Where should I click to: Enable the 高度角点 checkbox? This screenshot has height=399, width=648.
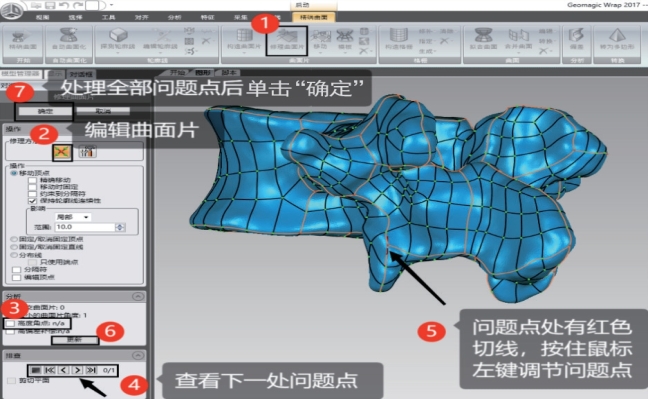point(10,323)
